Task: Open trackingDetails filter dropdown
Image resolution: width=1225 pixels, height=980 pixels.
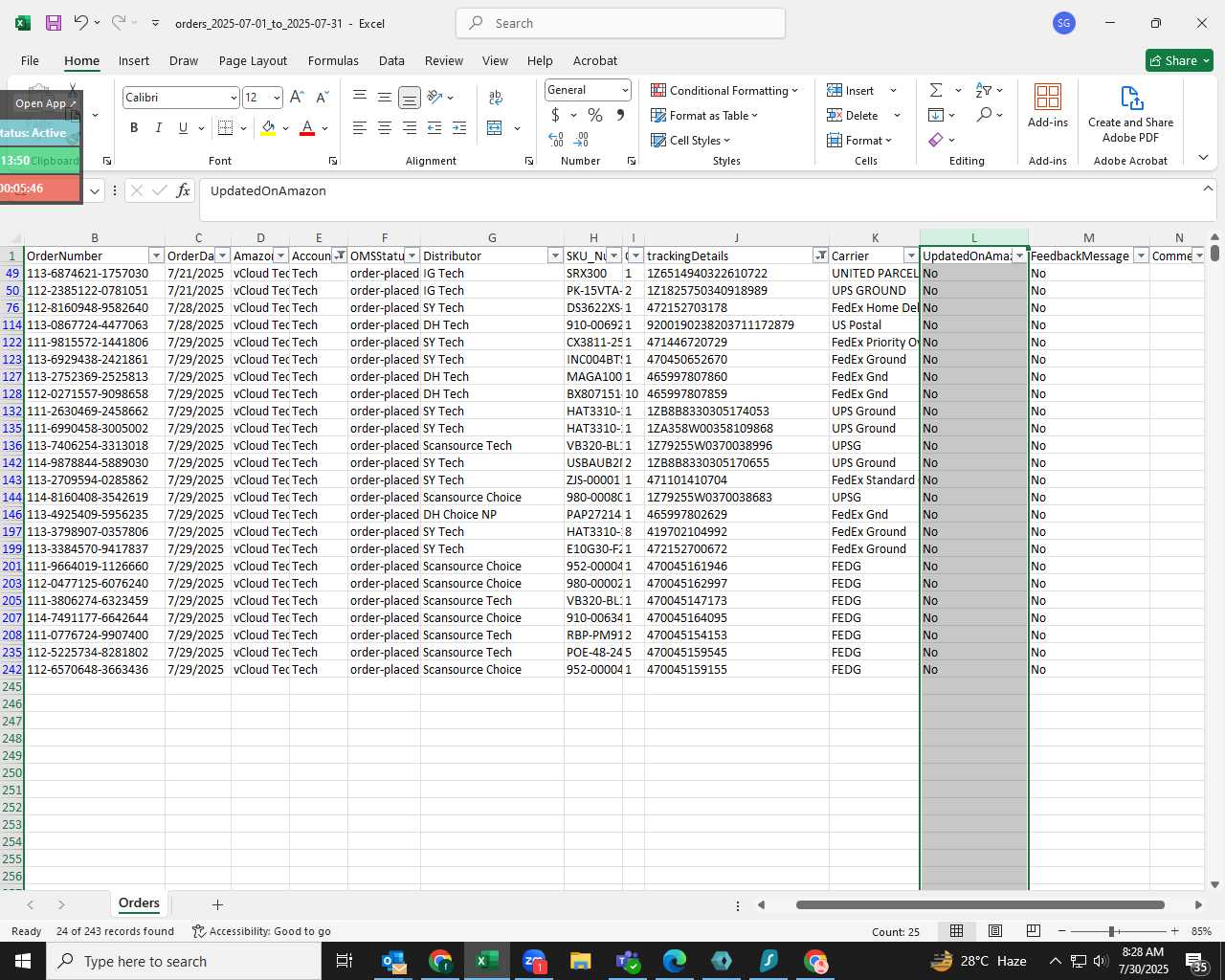Action: pos(820,256)
